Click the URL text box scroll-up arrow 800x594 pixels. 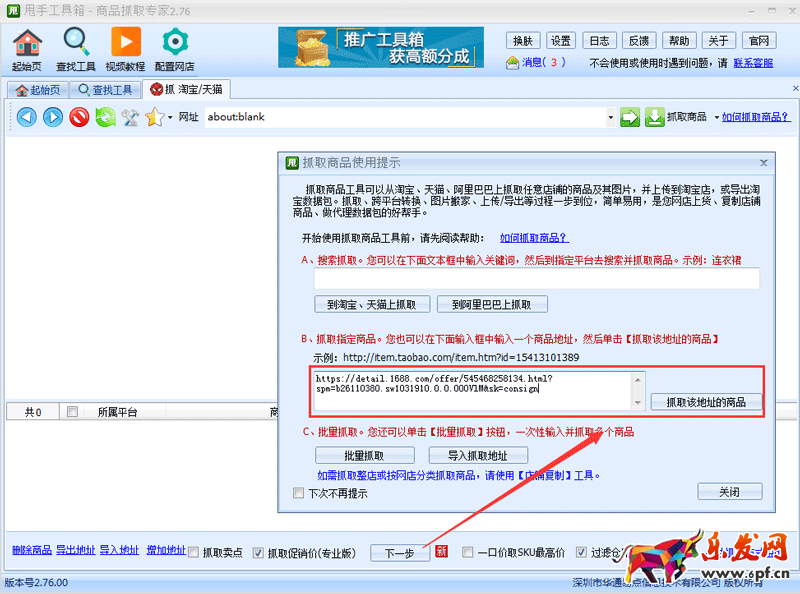point(638,380)
